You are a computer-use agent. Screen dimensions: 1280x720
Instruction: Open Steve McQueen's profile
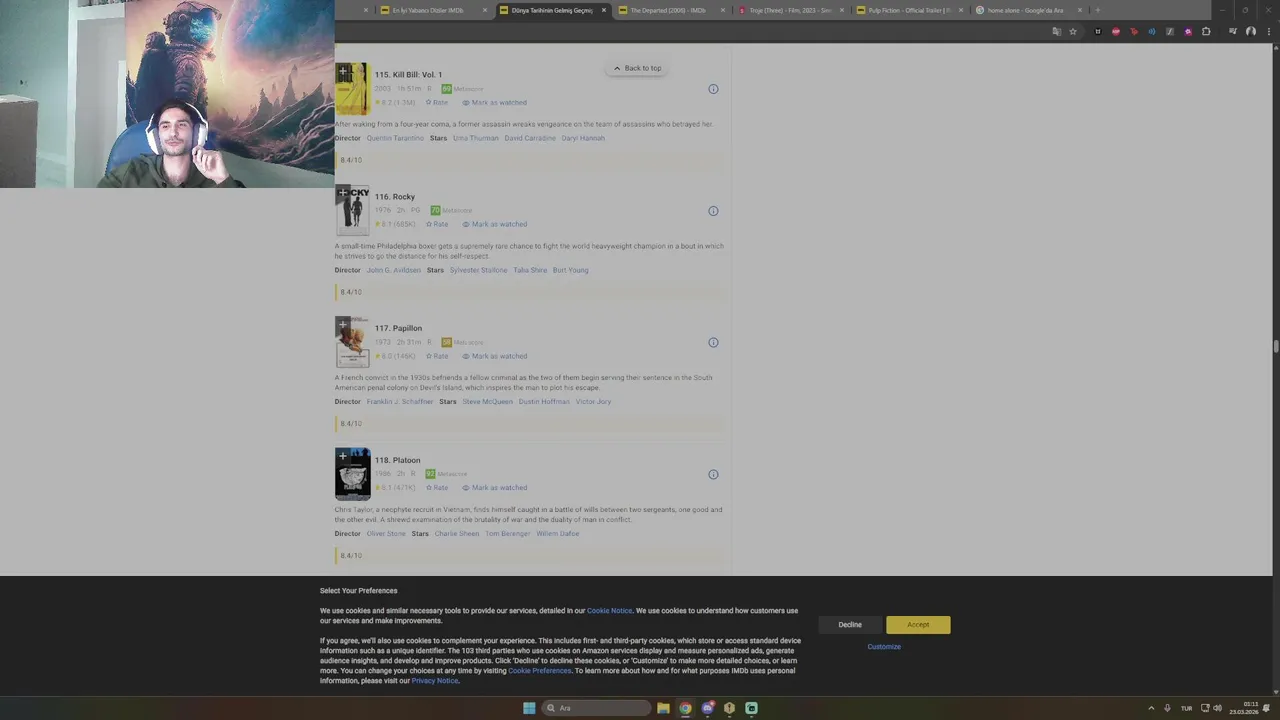pos(487,402)
